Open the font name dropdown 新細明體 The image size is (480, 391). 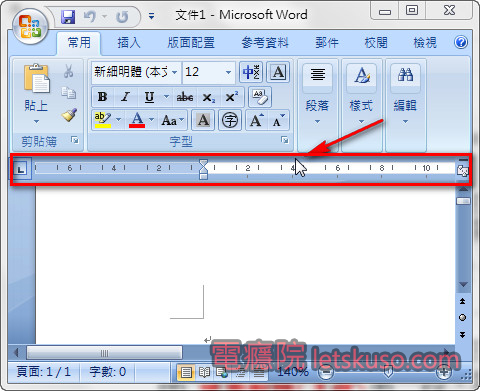point(174,72)
